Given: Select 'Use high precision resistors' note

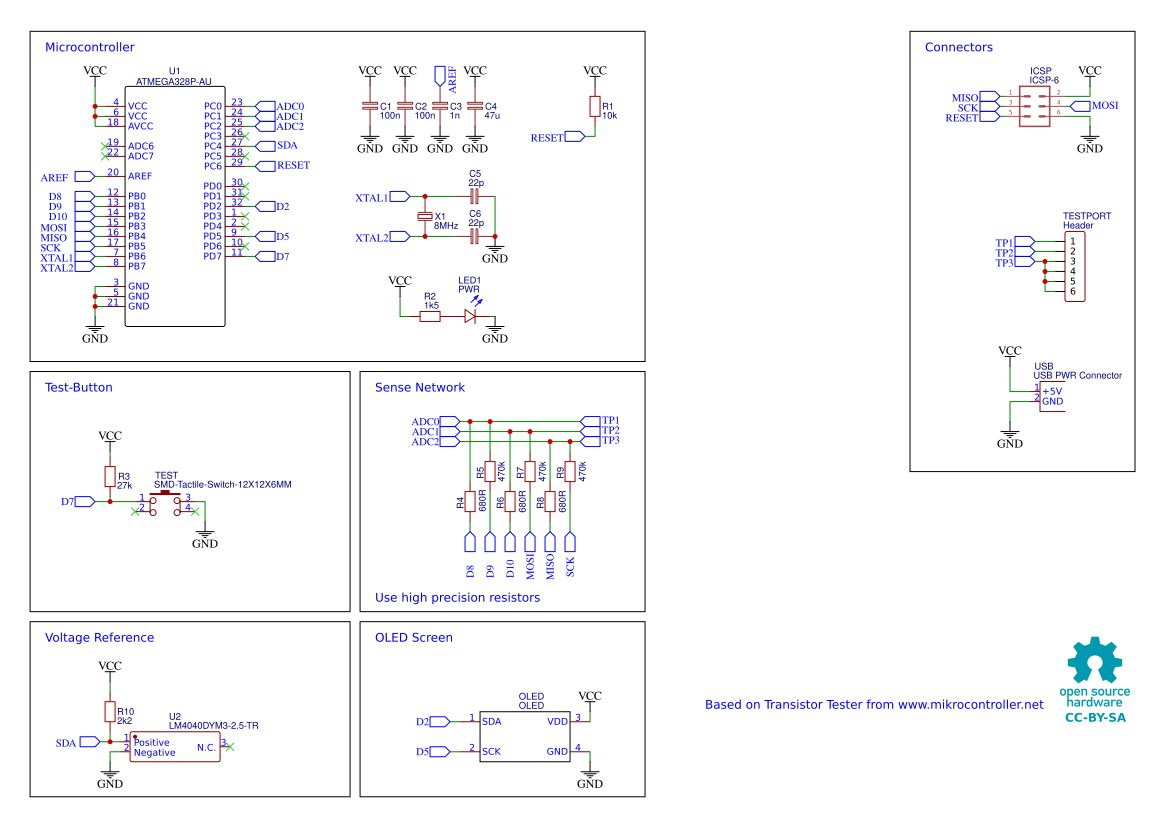Looking at the screenshot, I should click(x=458, y=598).
